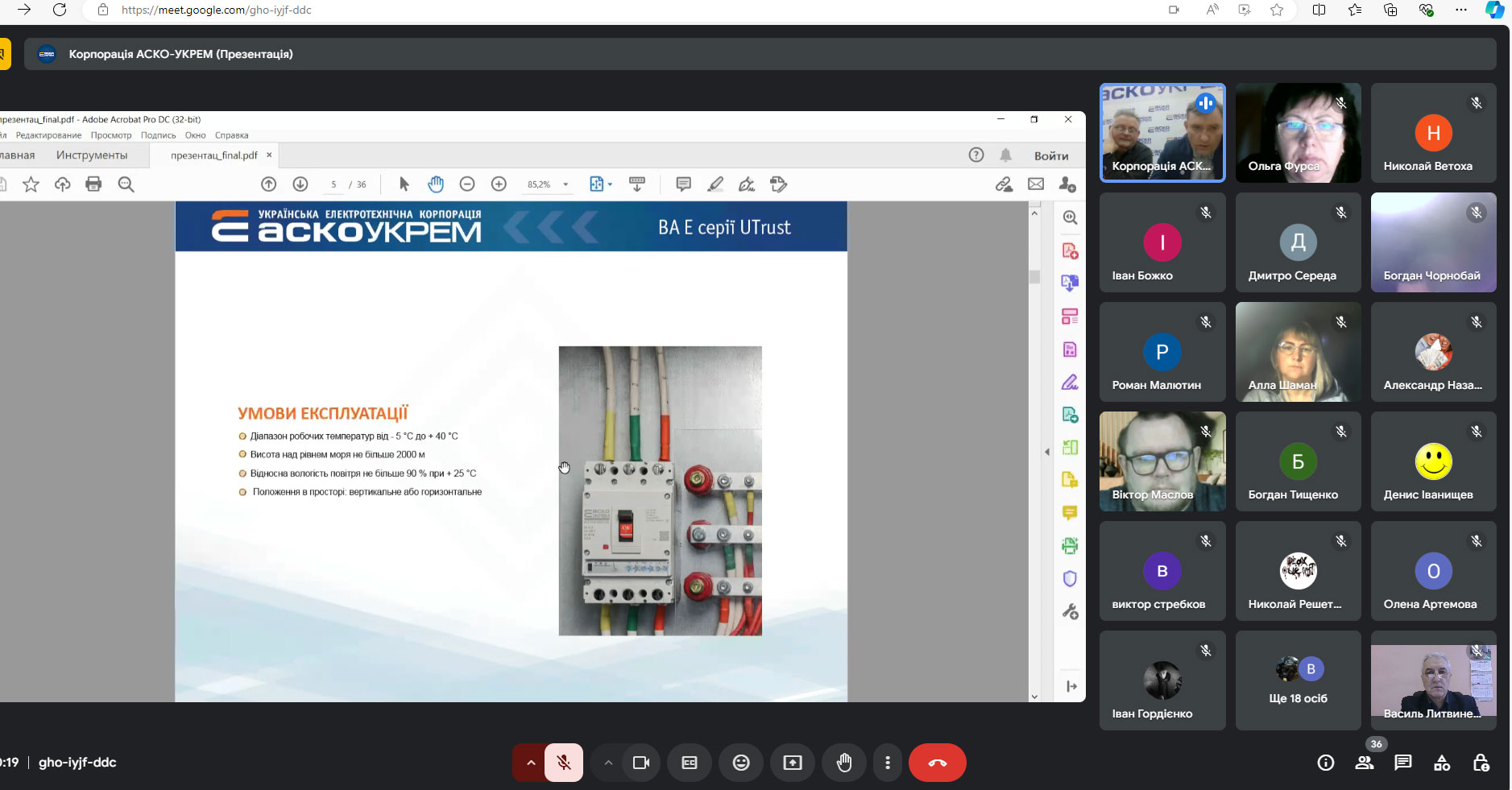
Task: Open the Просмотр menu
Action: pos(111,135)
